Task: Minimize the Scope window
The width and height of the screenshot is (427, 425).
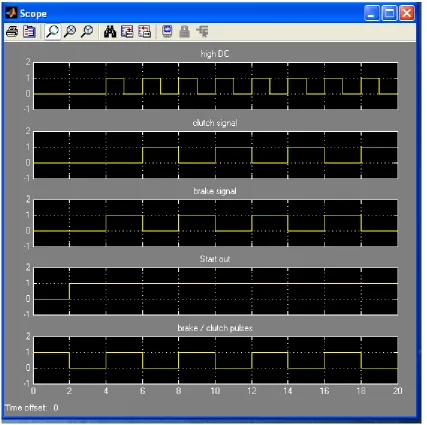Action: pyautogui.click(x=372, y=14)
